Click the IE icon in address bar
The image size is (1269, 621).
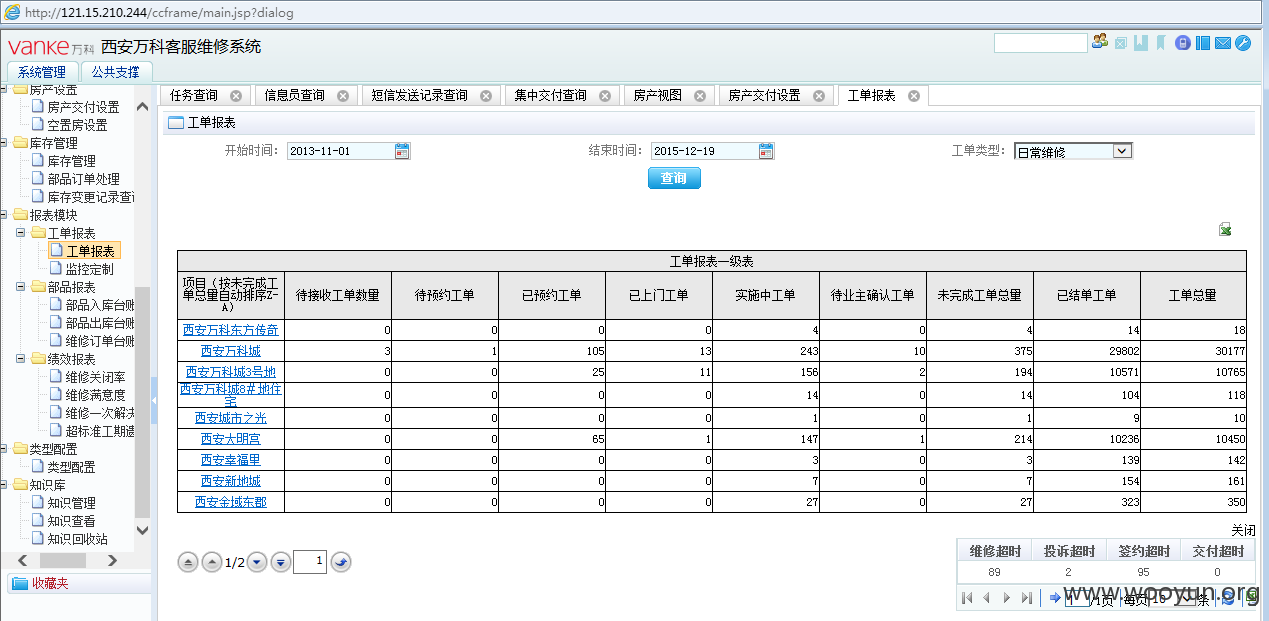point(11,12)
